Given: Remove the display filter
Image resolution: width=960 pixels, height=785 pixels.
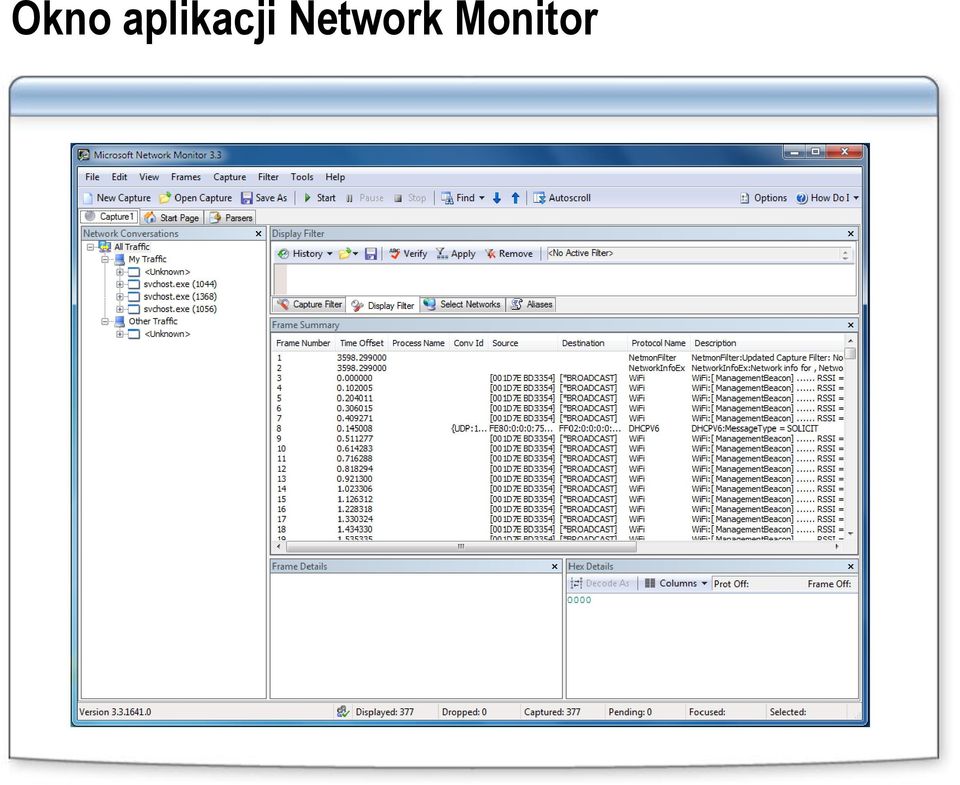Looking at the screenshot, I should point(509,254).
